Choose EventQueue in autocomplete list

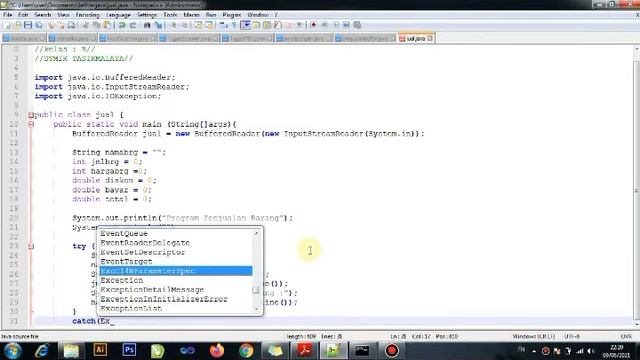point(176,233)
